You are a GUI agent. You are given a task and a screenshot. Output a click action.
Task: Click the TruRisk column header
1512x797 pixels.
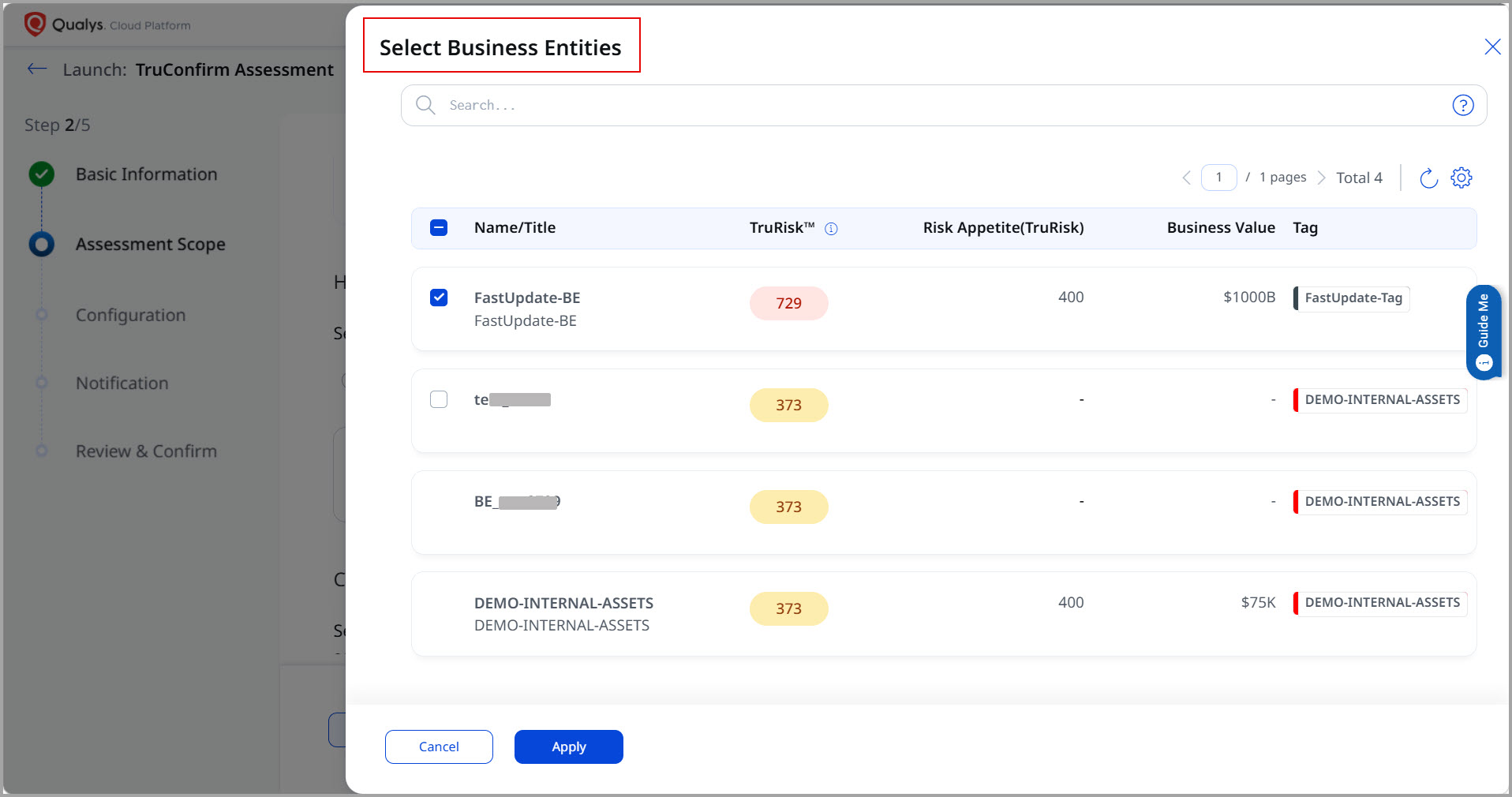[x=782, y=228]
